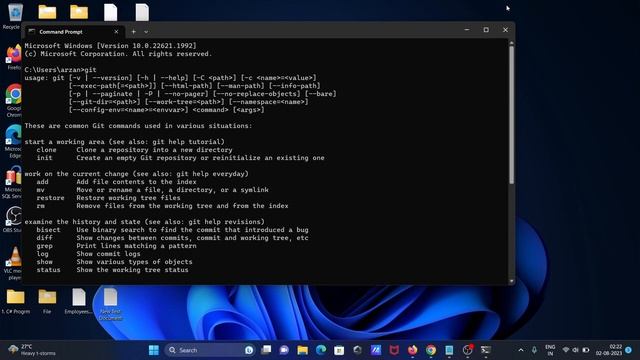640x360 pixels.
Task: Select the 'Employees...' desktop file
Action: click(x=78, y=301)
